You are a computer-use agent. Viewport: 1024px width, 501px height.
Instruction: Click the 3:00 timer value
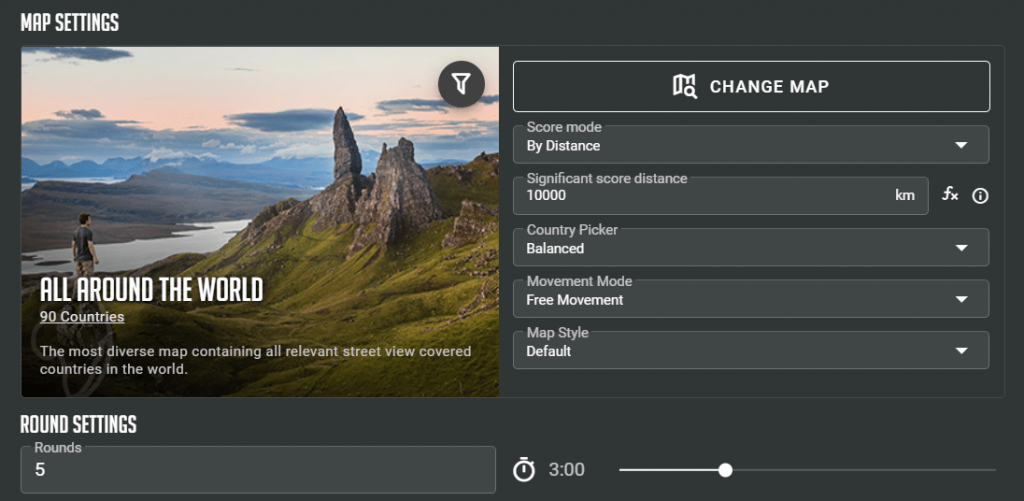[567, 470]
